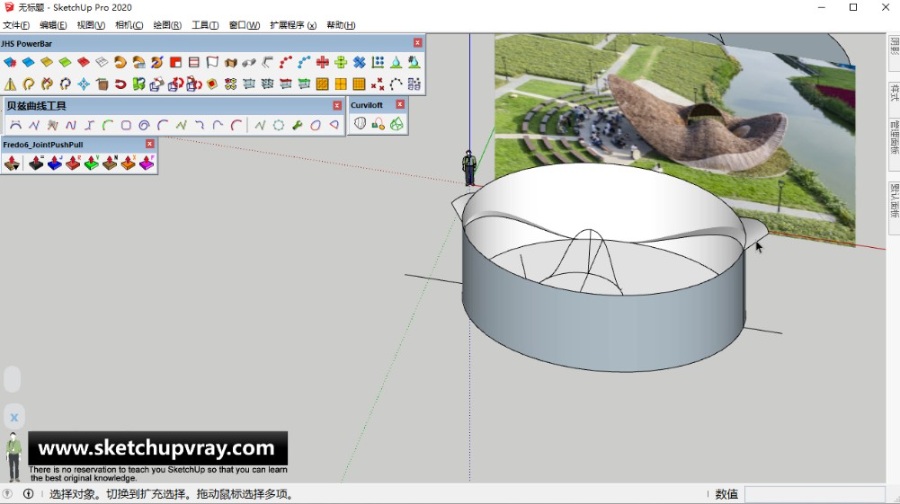Select Curviloft green skin contours icon
The width and height of the screenshot is (900, 504).
tap(397, 123)
